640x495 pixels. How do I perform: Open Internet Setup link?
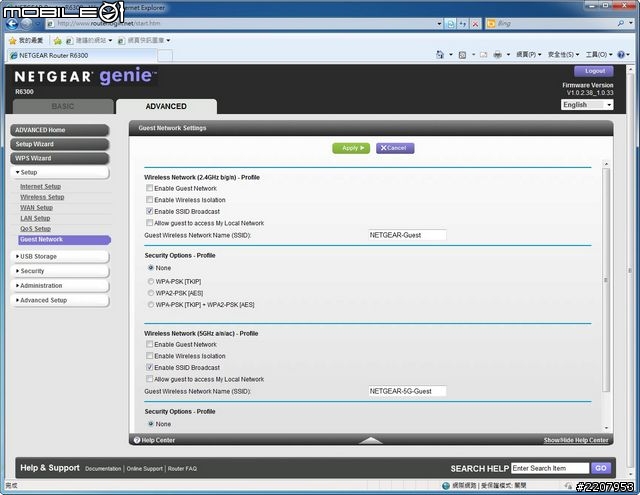coord(40,186)
